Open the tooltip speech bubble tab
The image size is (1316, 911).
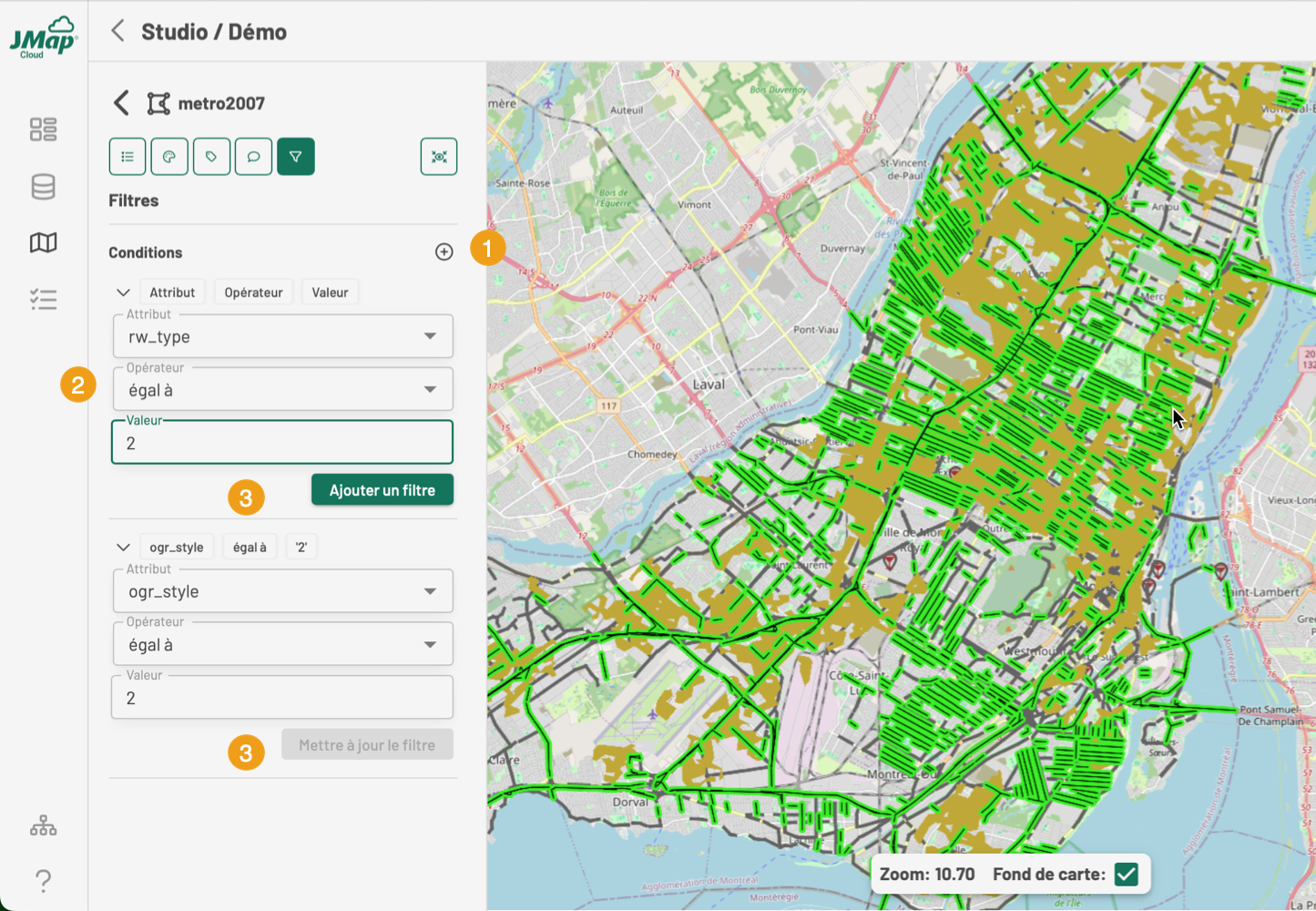tap(253, 157)
